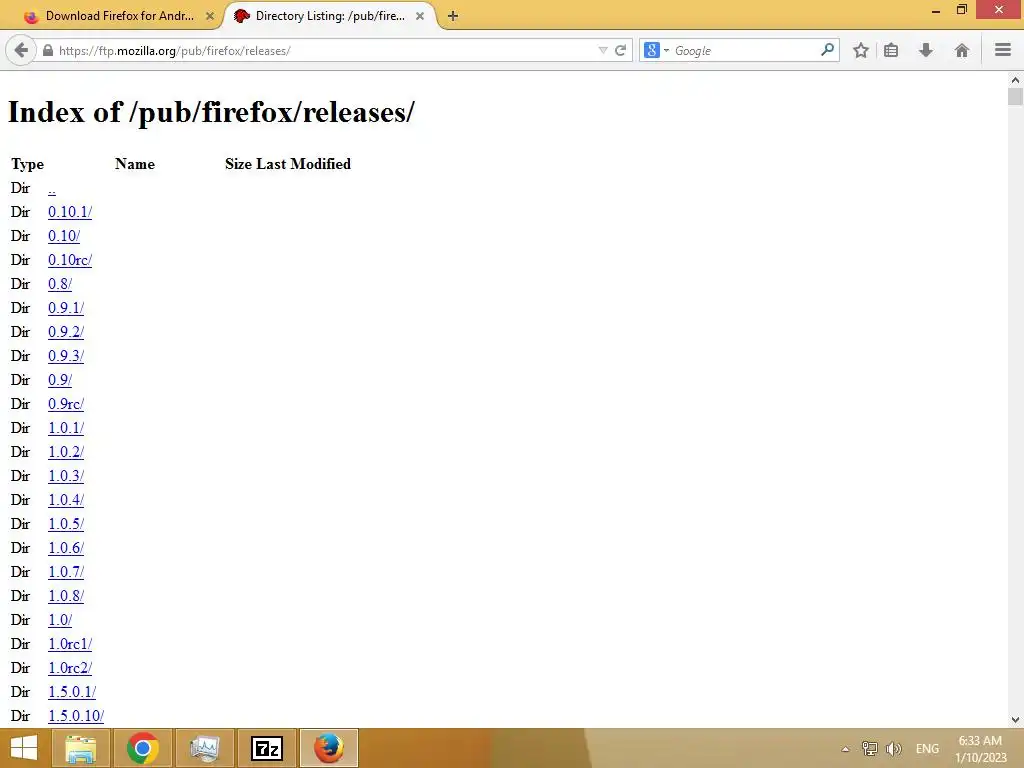This screenshot has height=768, width=1024.
Task: Close the Download Firefox for Android tab
Action: [x=210, y=16]
